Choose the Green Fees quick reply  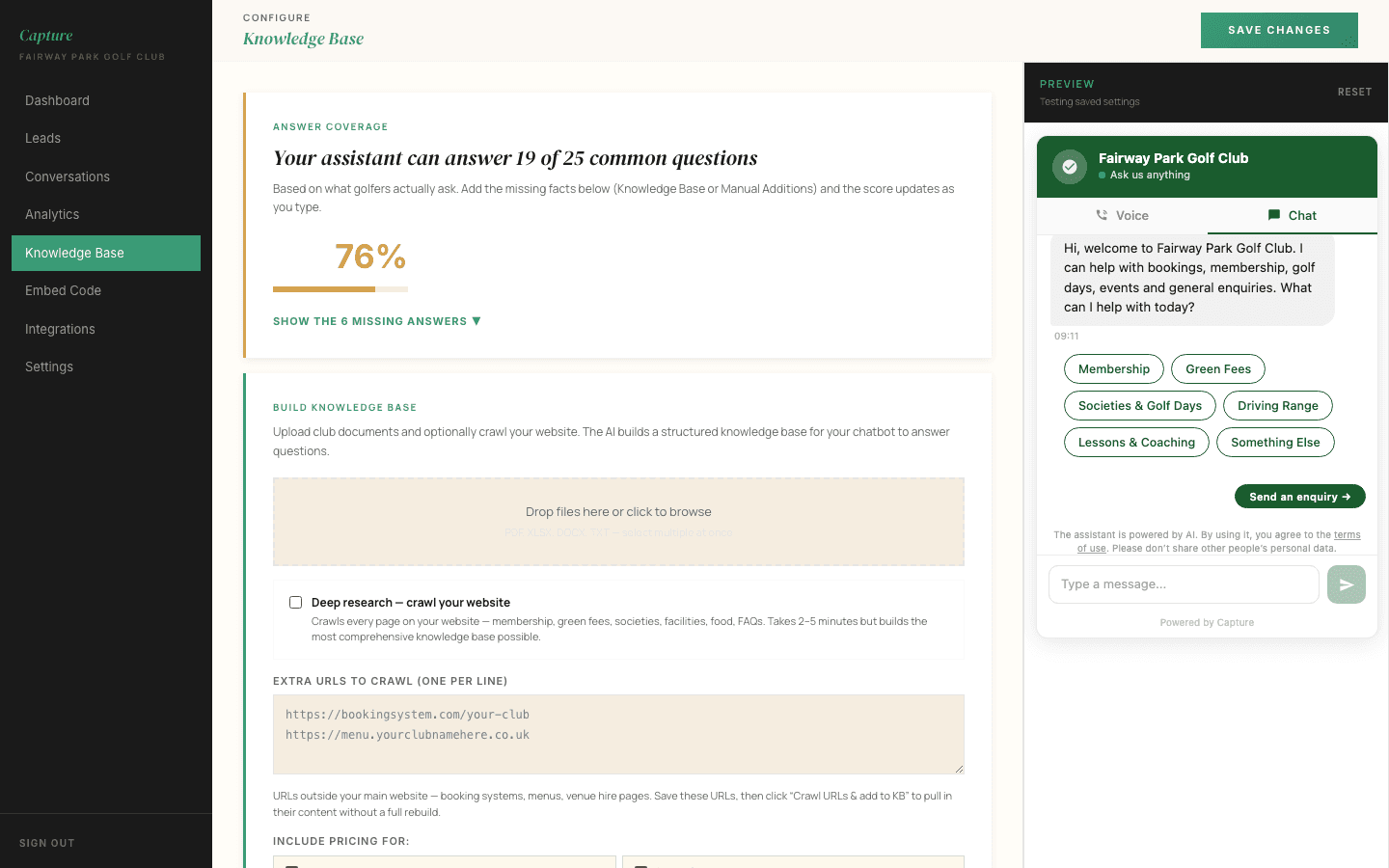tap(1218, 369)
